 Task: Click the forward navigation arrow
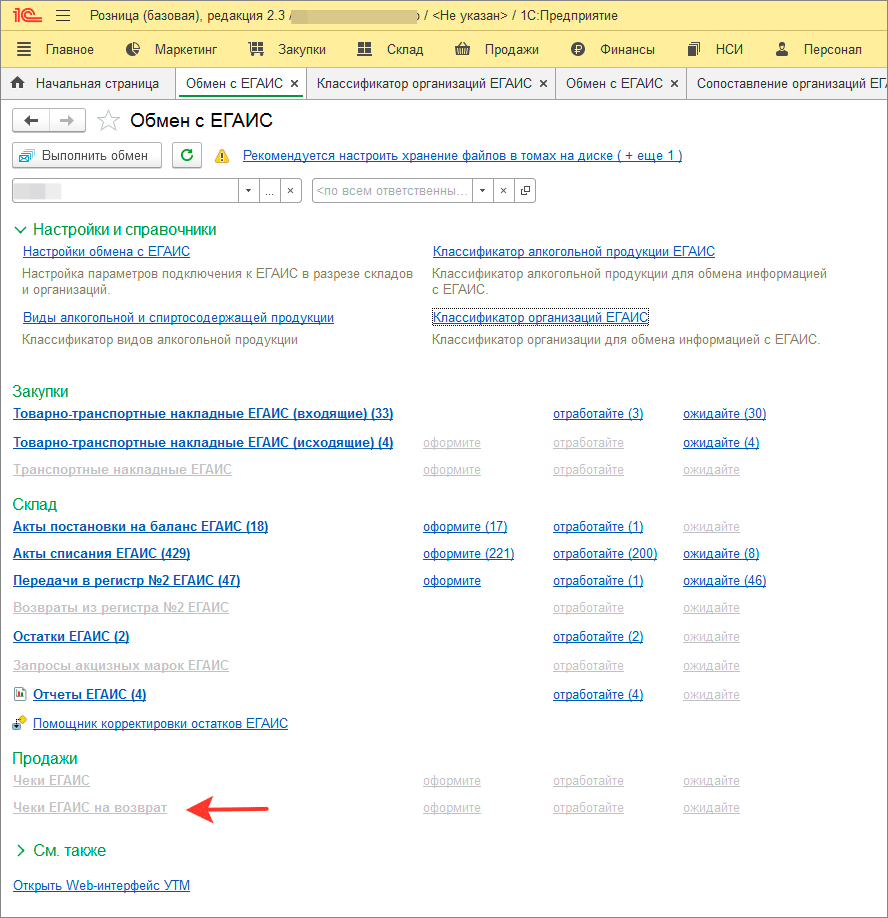pyautogui.click(x=67, y=121)
